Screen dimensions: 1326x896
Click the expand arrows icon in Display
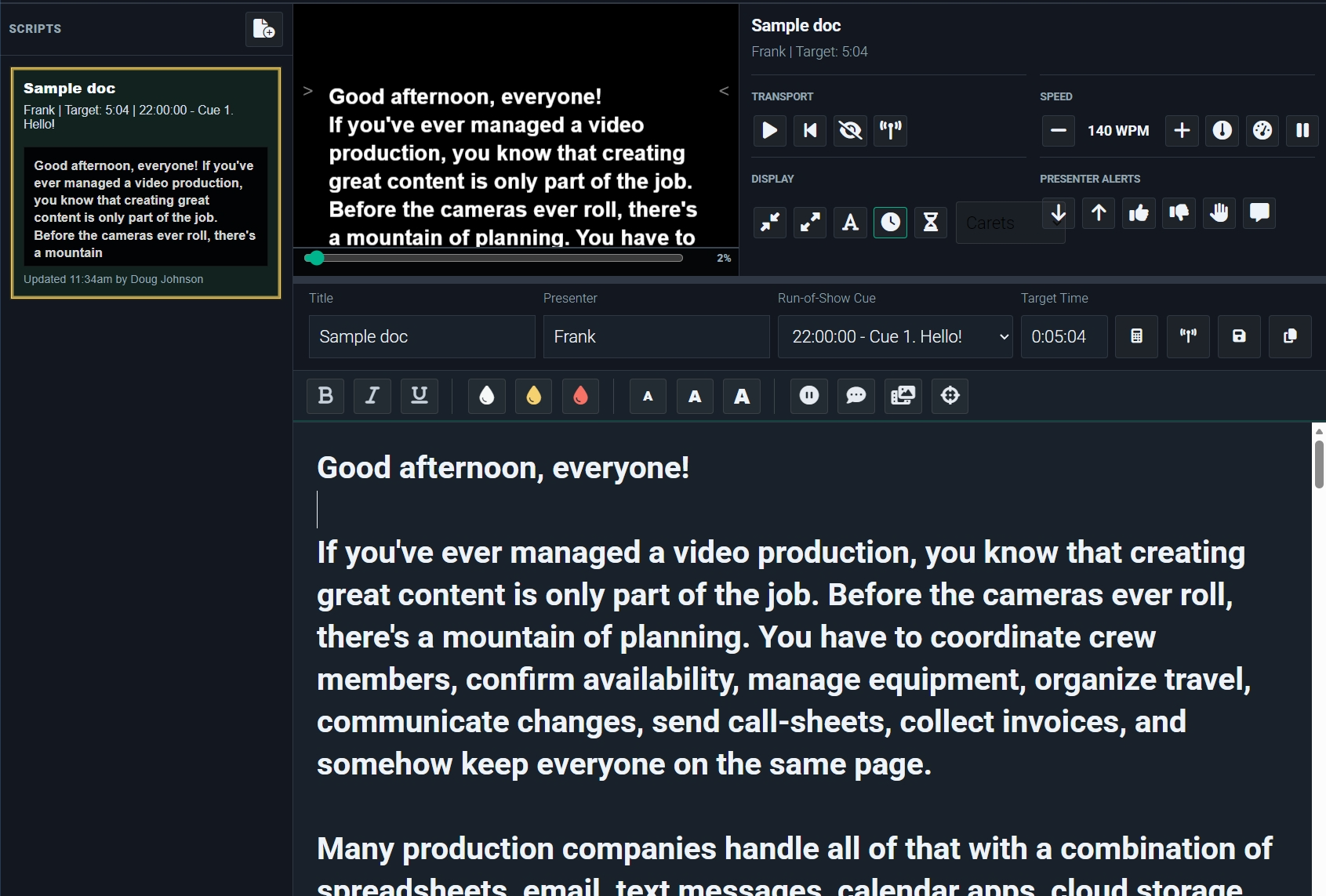click(x=810, y=223)
